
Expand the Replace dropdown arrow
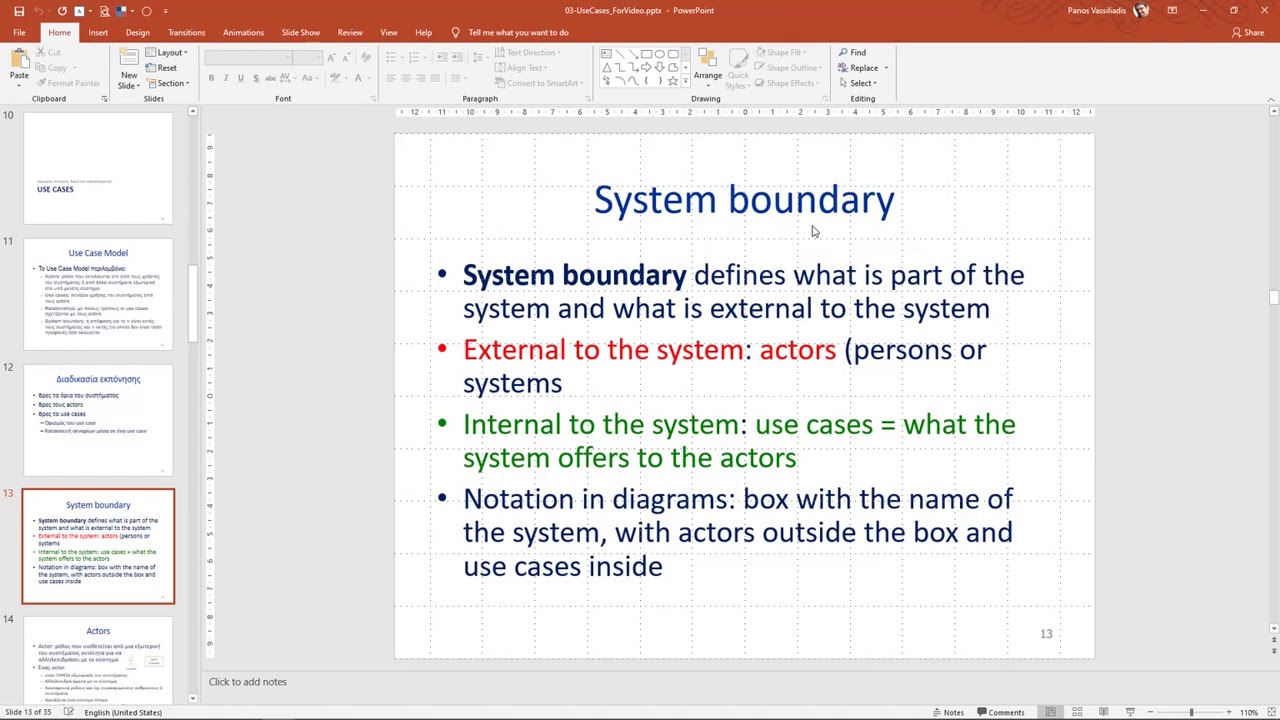(886, 68)
